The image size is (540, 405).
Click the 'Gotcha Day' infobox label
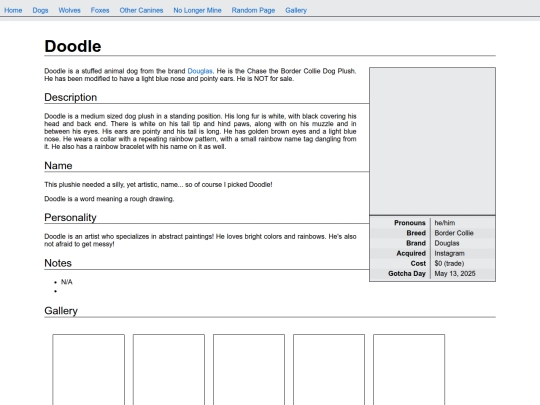(407, 273)
